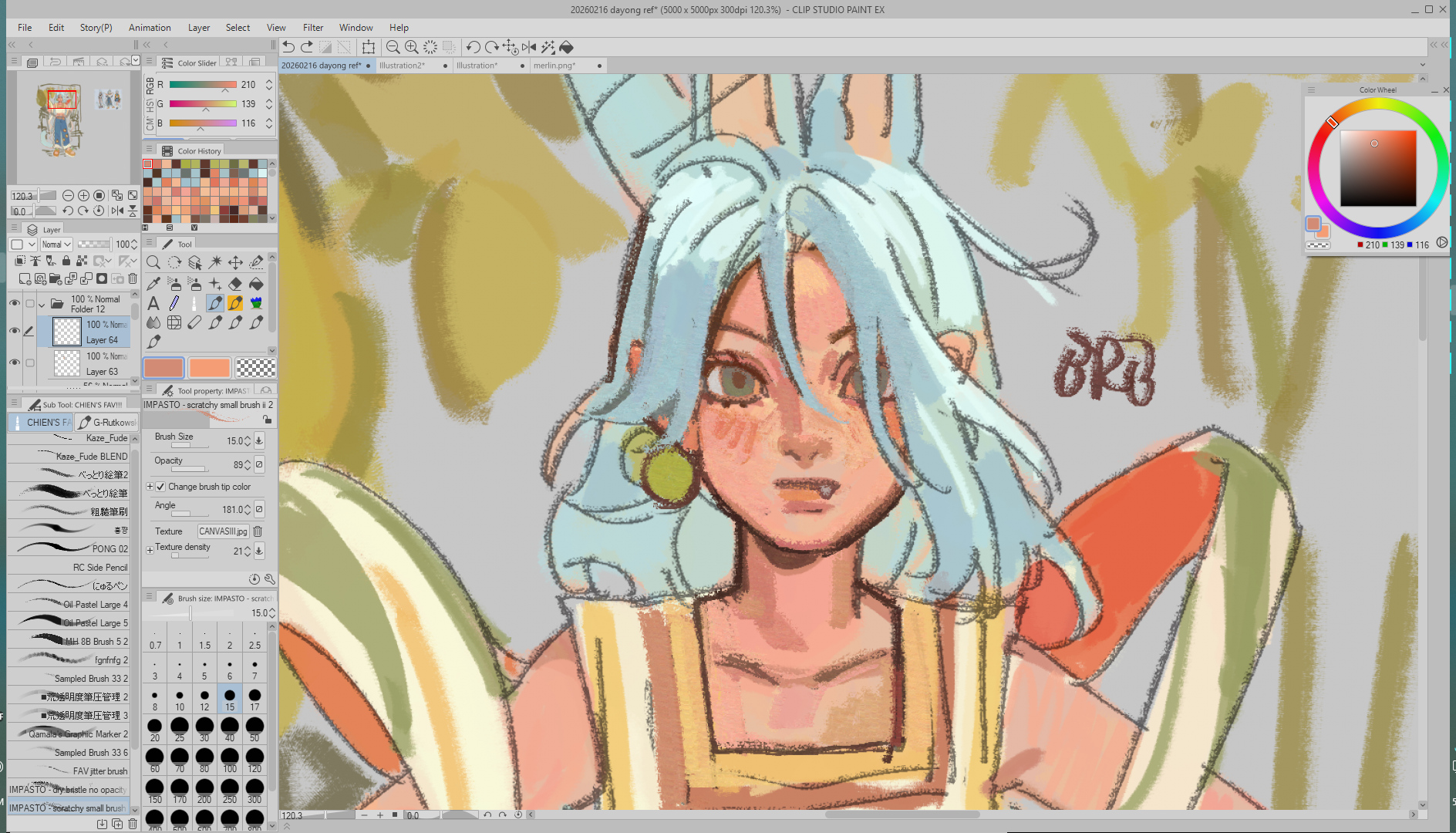Screen dimensions: 1456x833
Task: Select the transparent color swatch
Action: 255,368
